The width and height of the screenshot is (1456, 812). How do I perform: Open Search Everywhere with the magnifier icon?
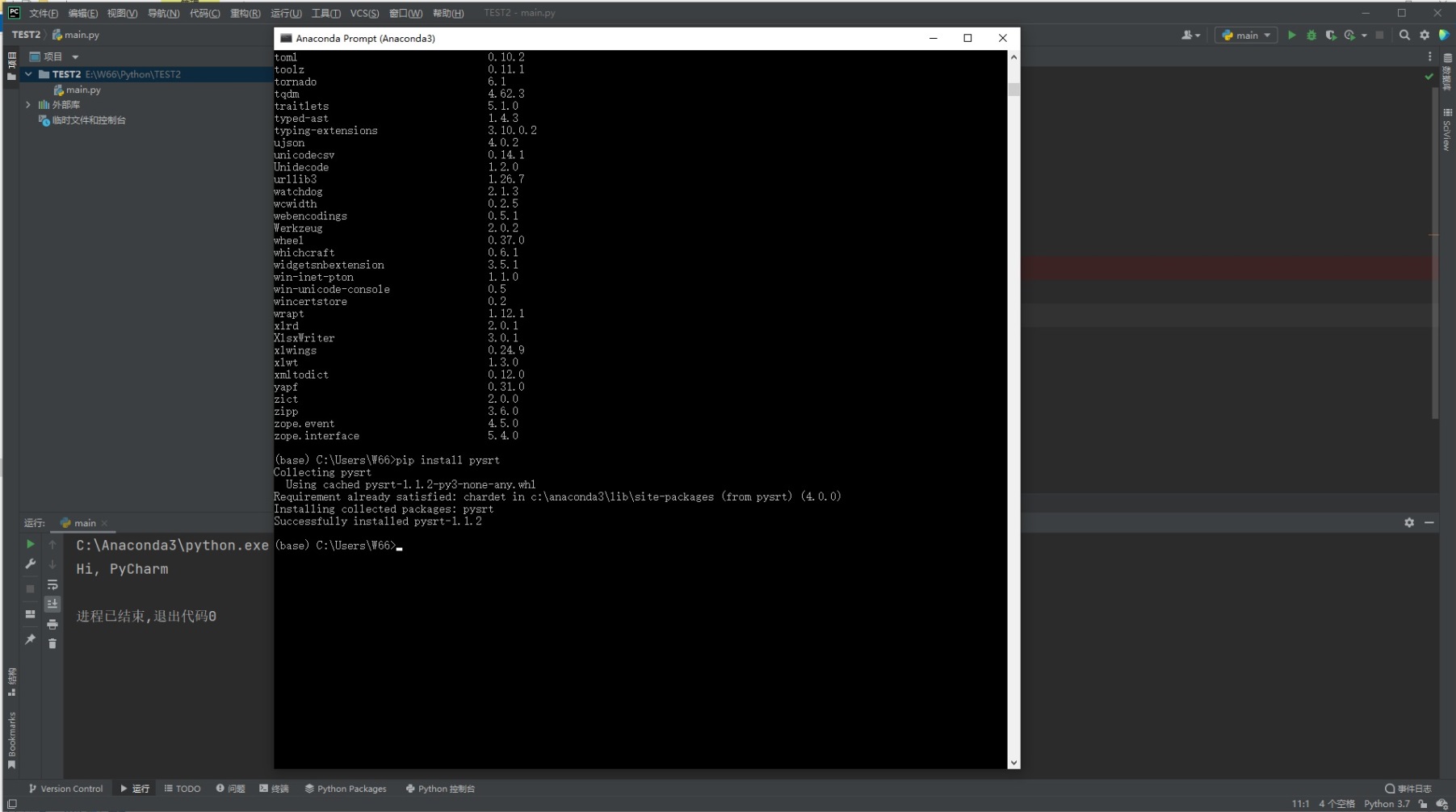pos(1404,35)
